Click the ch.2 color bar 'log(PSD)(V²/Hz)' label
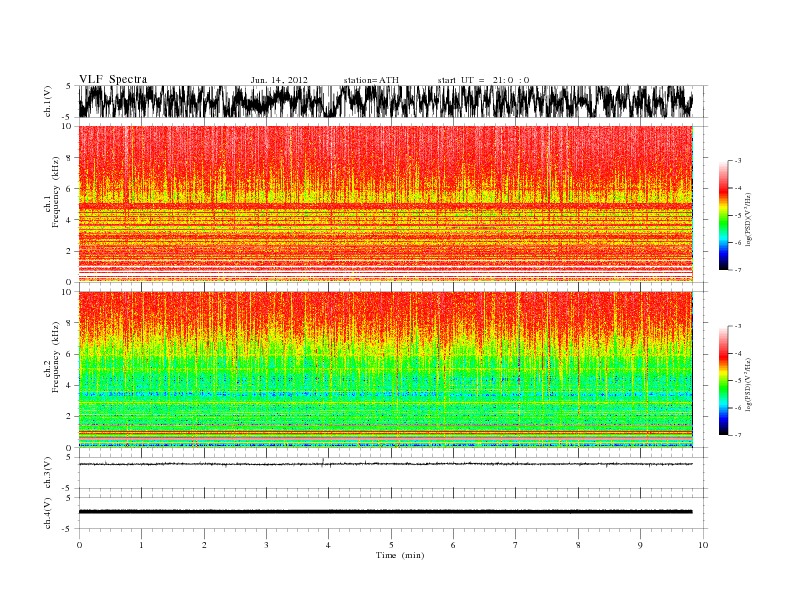792x612 pixels. point(748,384)
